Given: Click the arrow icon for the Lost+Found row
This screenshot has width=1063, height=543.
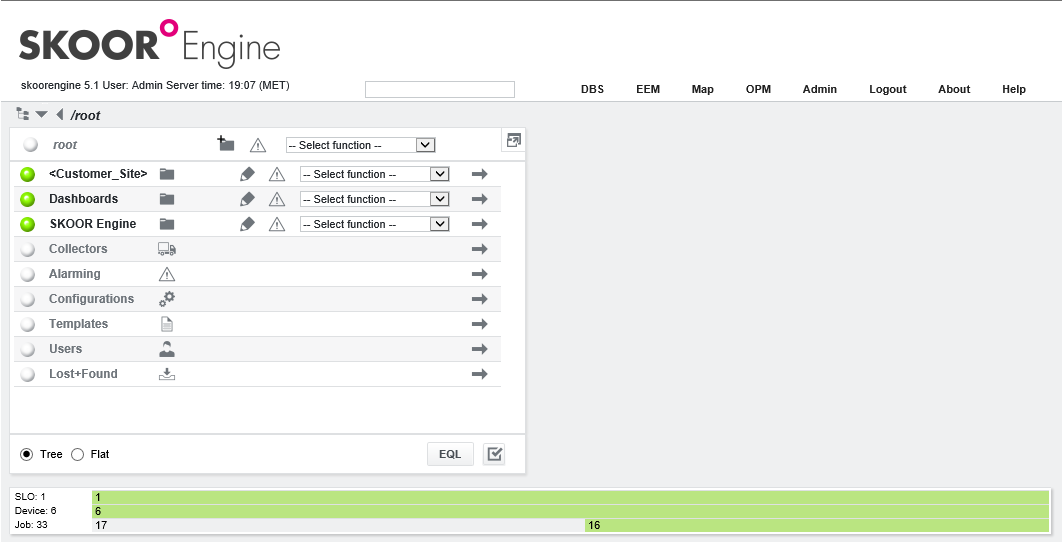Looking at the screenshot, I should pyautogui.click(x=480, y=374).
